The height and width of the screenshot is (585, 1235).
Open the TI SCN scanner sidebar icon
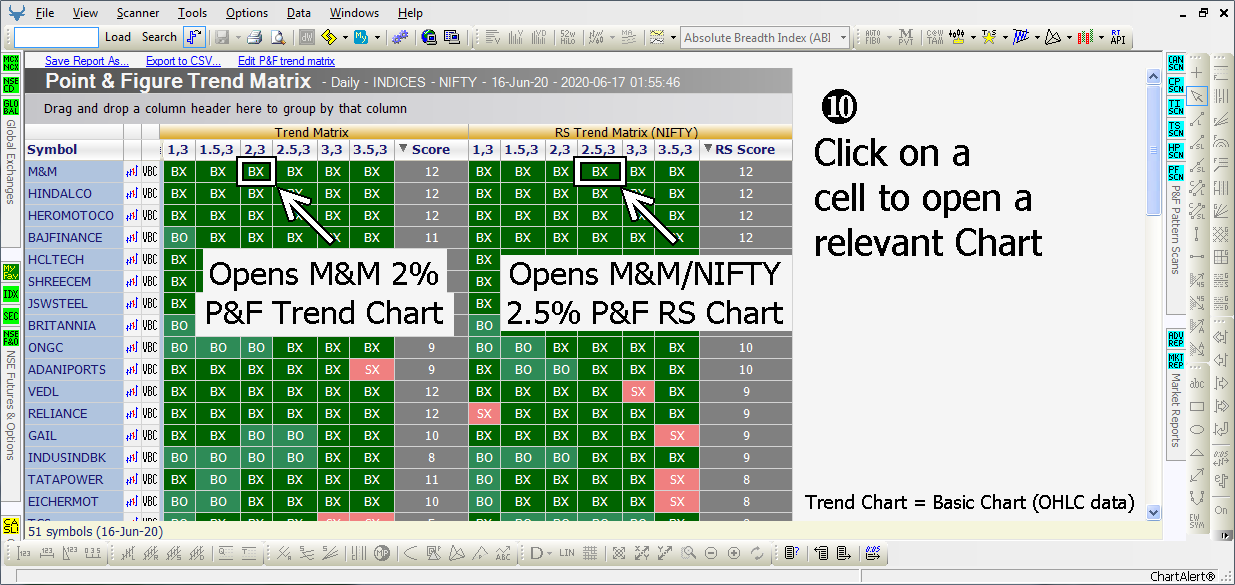[x=1176, y=108]
